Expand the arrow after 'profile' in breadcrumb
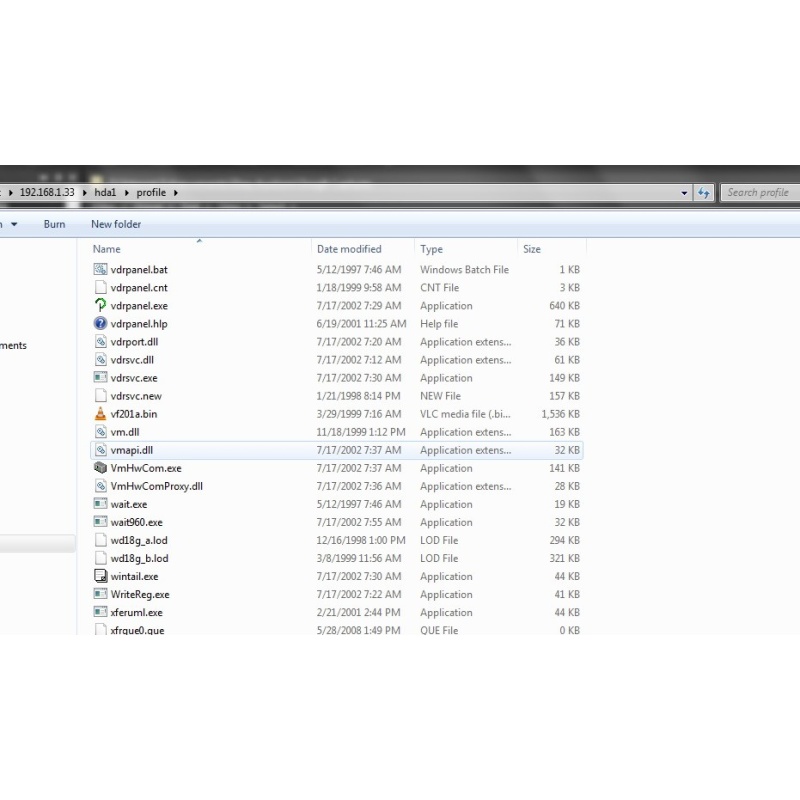 click(x=176, y=193)
